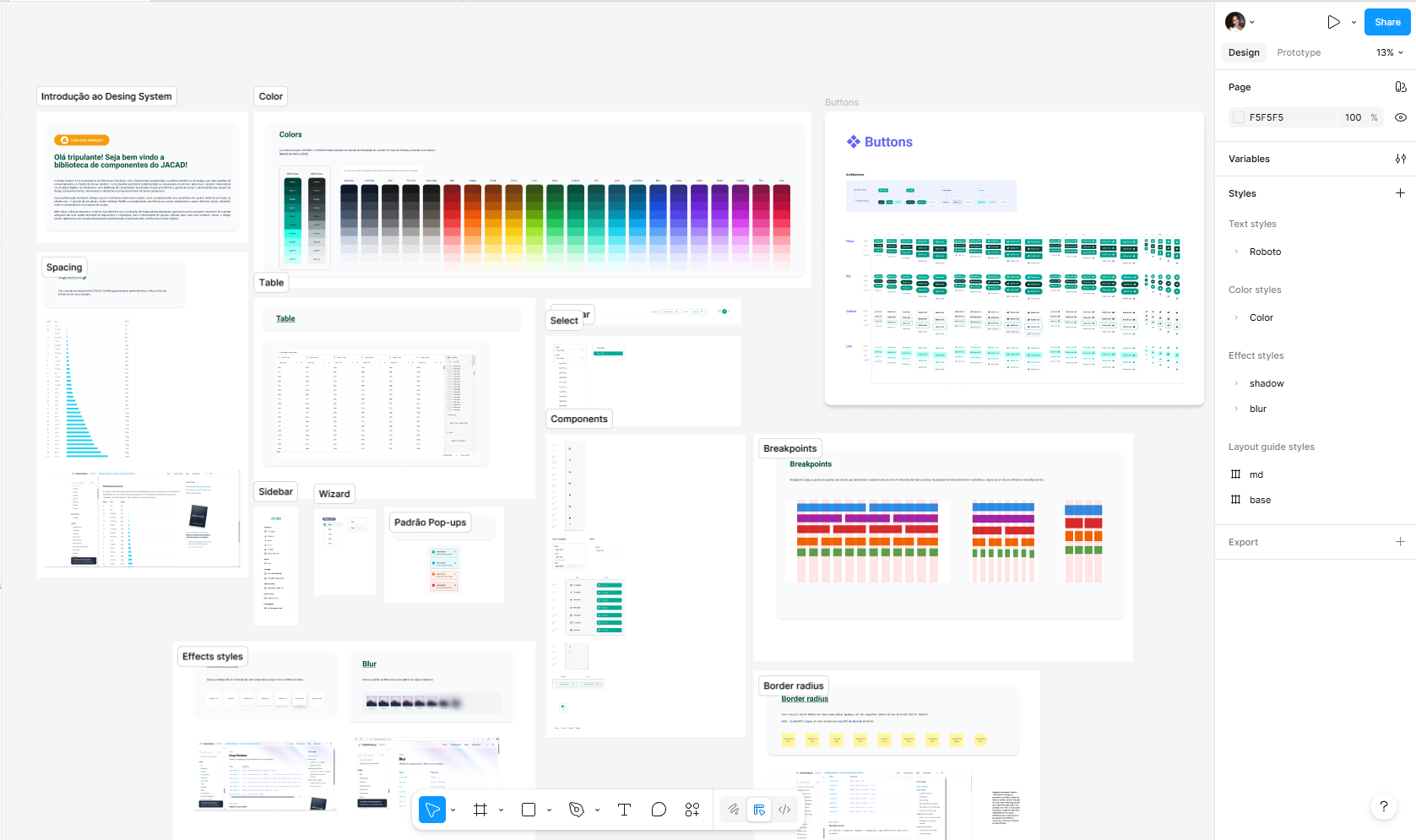
Task: Select the Frame tool
Action: click(480, 810)
